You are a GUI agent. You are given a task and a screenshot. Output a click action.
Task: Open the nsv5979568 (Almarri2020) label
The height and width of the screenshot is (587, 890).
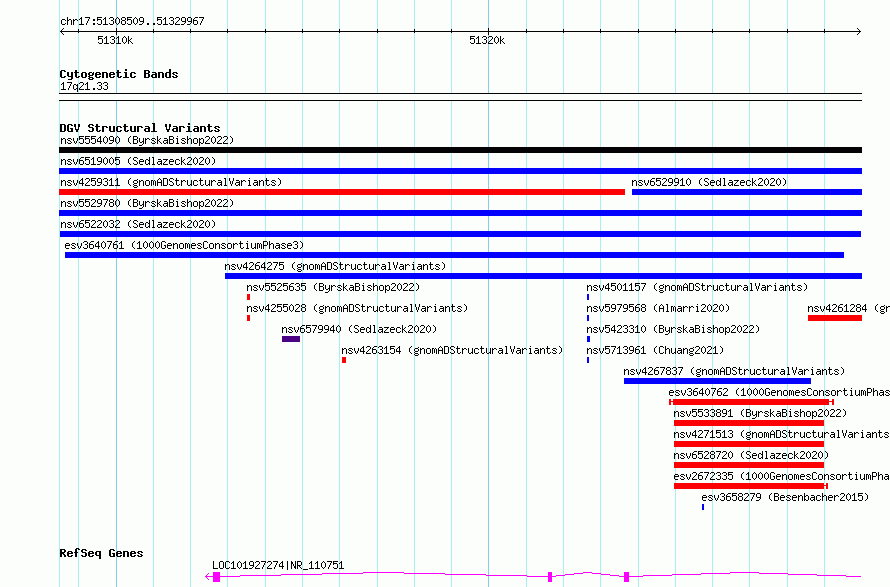658,308
